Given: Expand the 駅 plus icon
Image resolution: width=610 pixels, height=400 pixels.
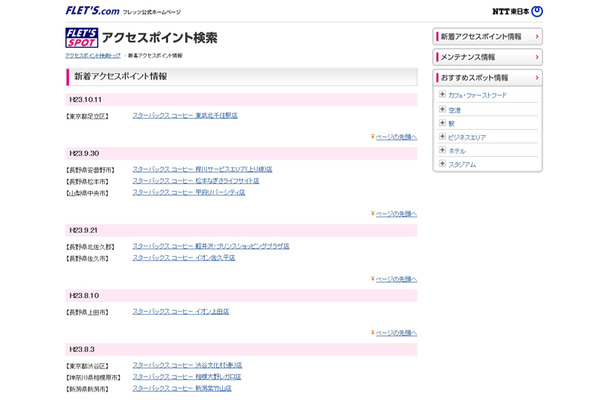Looking at the screenshot, I should pyautogui.click(x=442, y=123).
